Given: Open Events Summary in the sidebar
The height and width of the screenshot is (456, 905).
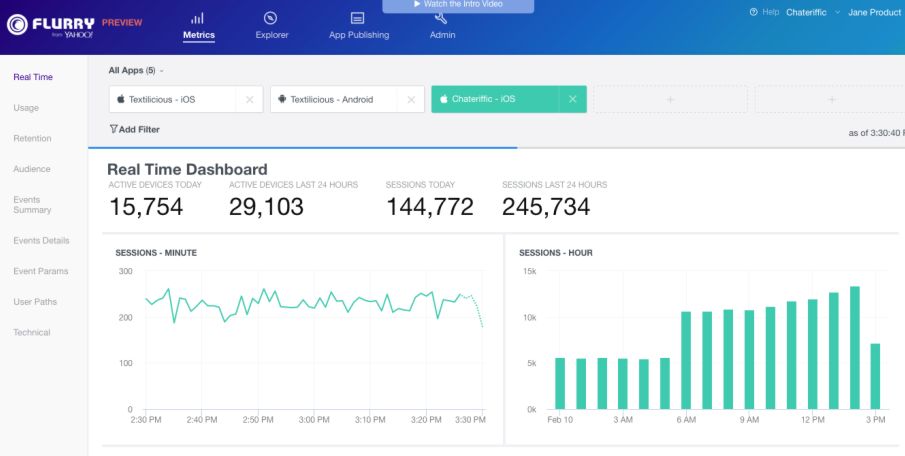Looking at the screenshot, I should point(32,205).
